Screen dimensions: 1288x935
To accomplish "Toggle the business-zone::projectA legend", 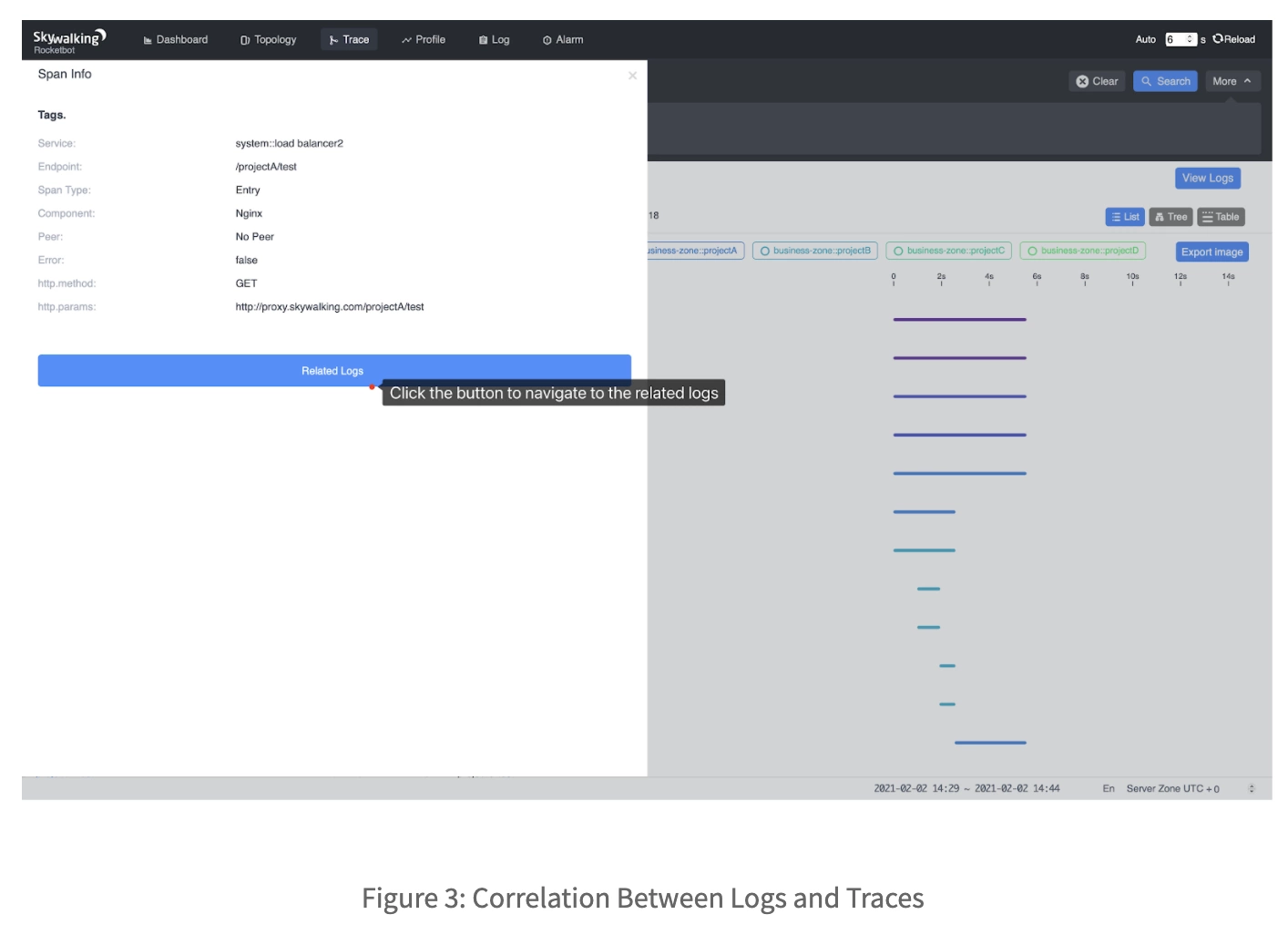I will pyautogui.click(x=696, y=251).
